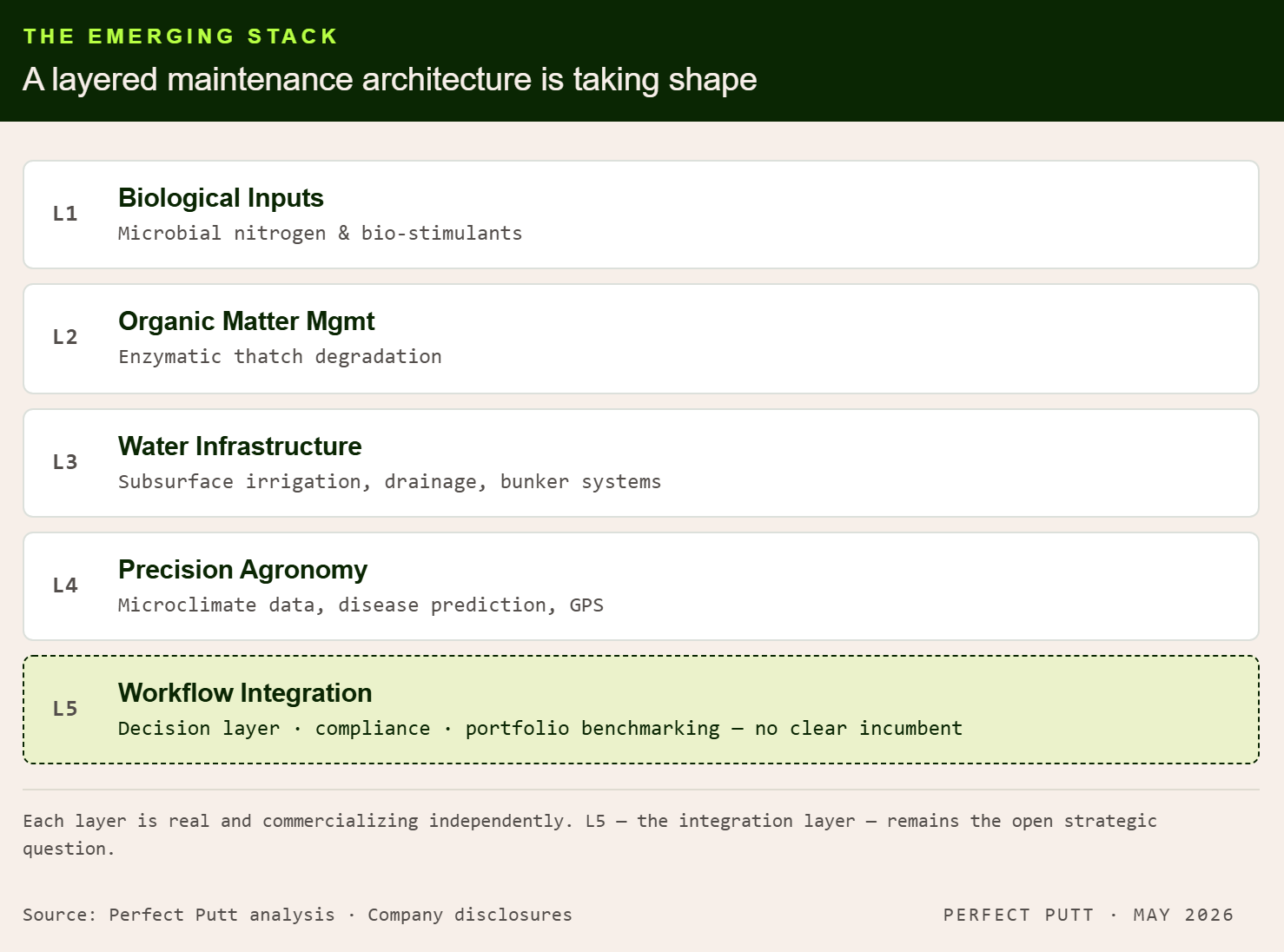Click the L1 layer label
Viewport: 1284px width, 952px height.
(x=65, y=214)
